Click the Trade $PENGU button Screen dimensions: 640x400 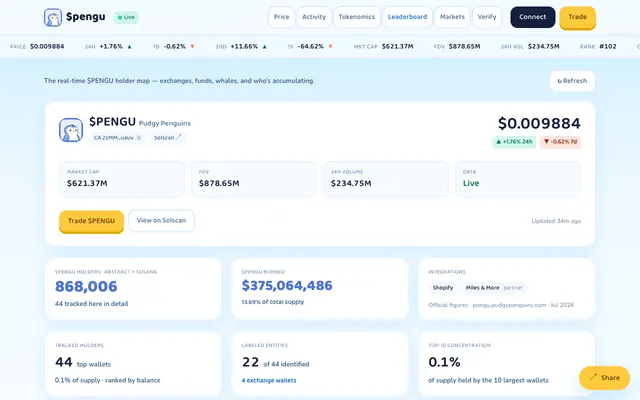pyautogui.click(x=91, y=221)
